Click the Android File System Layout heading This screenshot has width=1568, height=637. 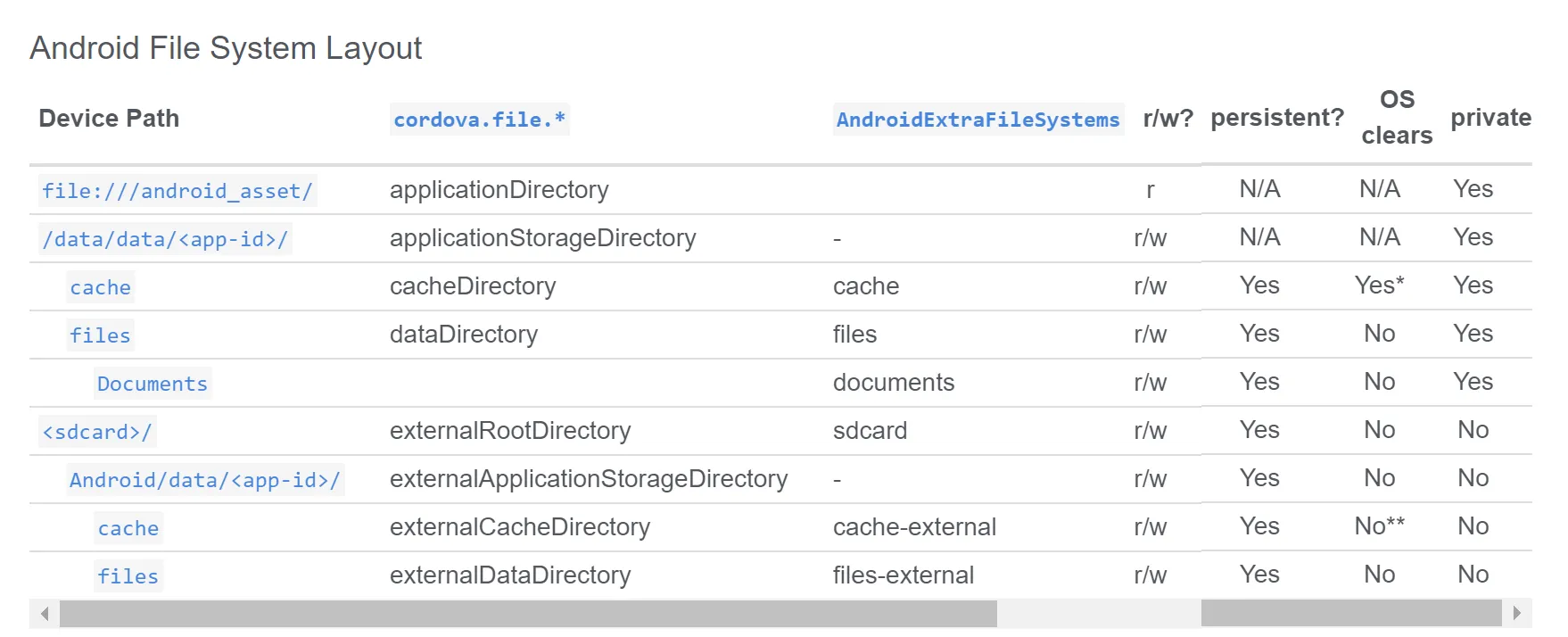coord(226,48)
